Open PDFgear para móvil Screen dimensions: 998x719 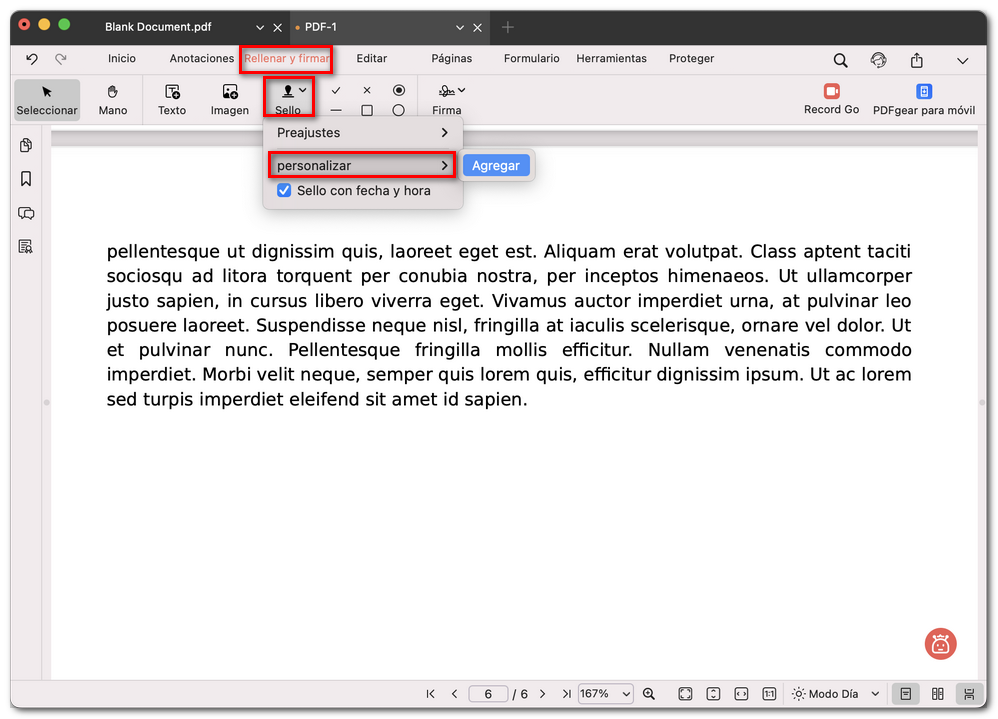(x=923, y=99)
